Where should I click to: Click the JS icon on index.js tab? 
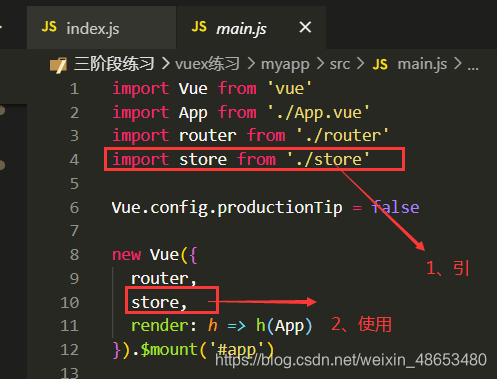[x=49, y=27]
